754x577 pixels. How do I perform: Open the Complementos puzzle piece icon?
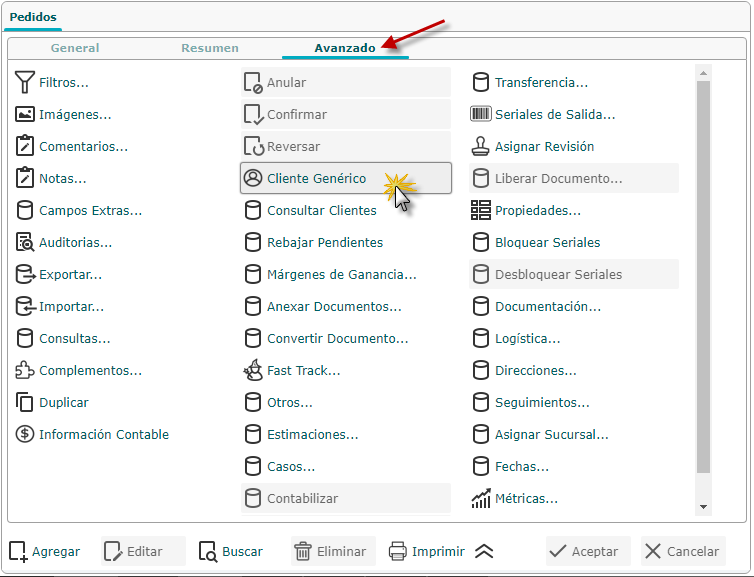[25, 370]
